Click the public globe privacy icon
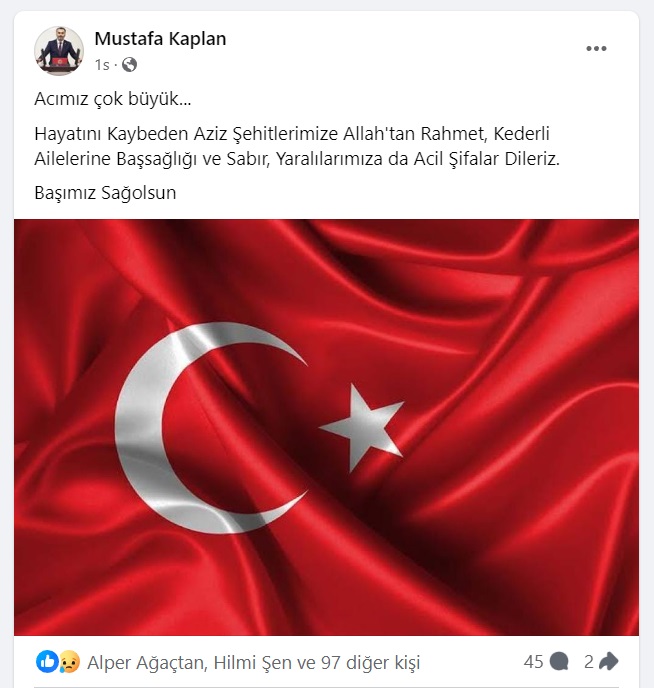This screenshot has width=654, height=688. pos(129,65)
